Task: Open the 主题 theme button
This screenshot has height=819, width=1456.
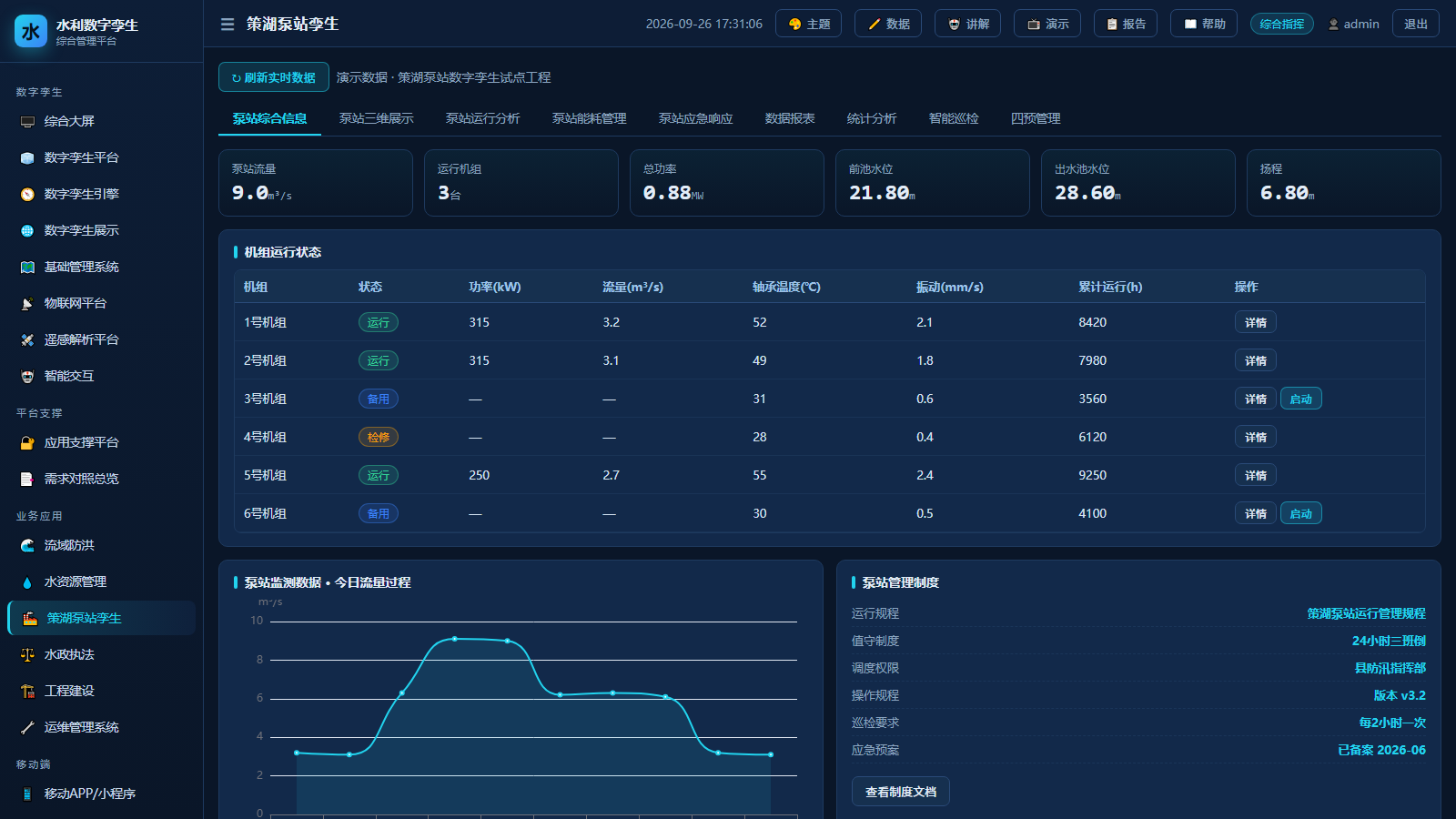Action: pos(809,24)
